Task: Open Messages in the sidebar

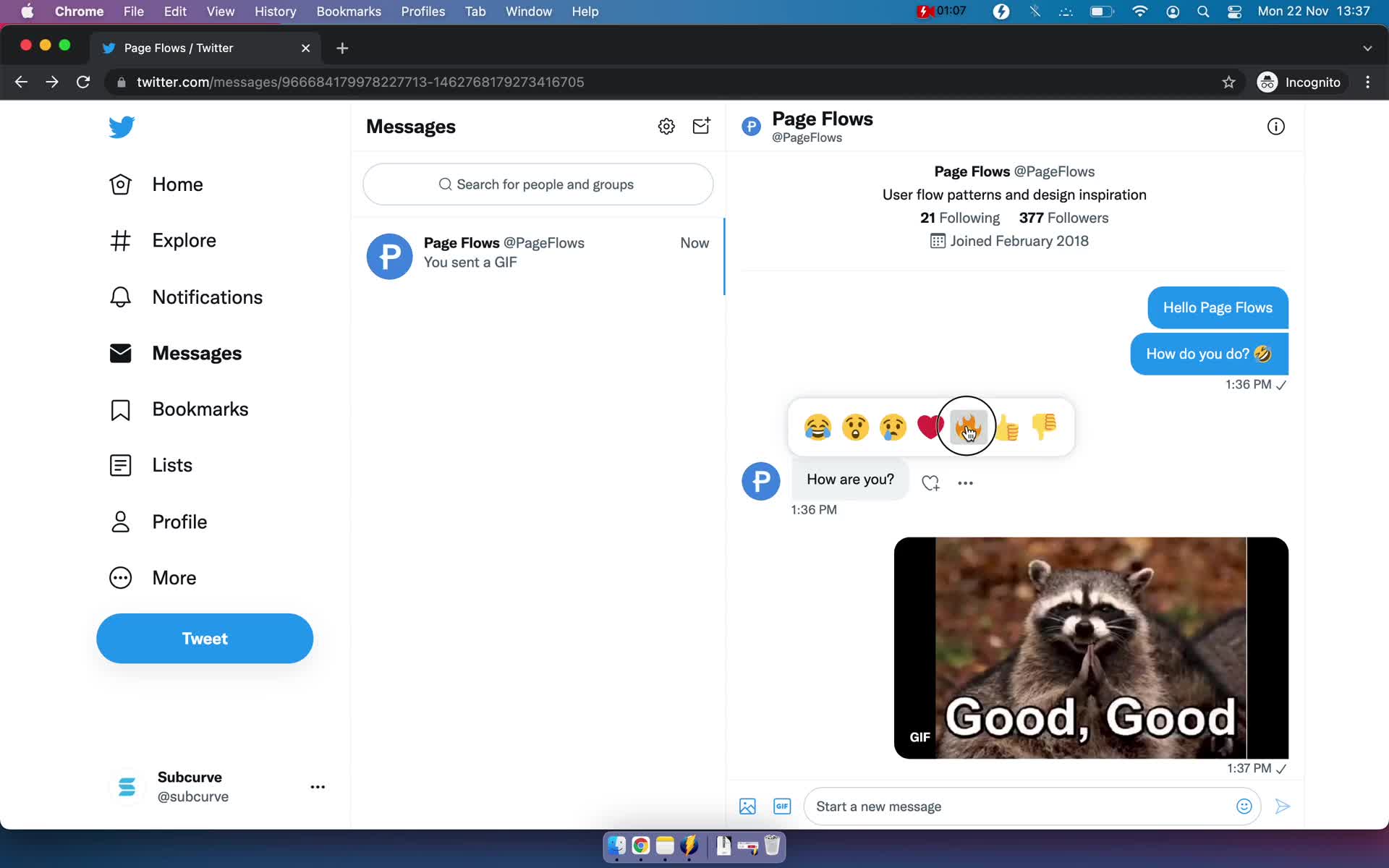Action: click(175, 354)
